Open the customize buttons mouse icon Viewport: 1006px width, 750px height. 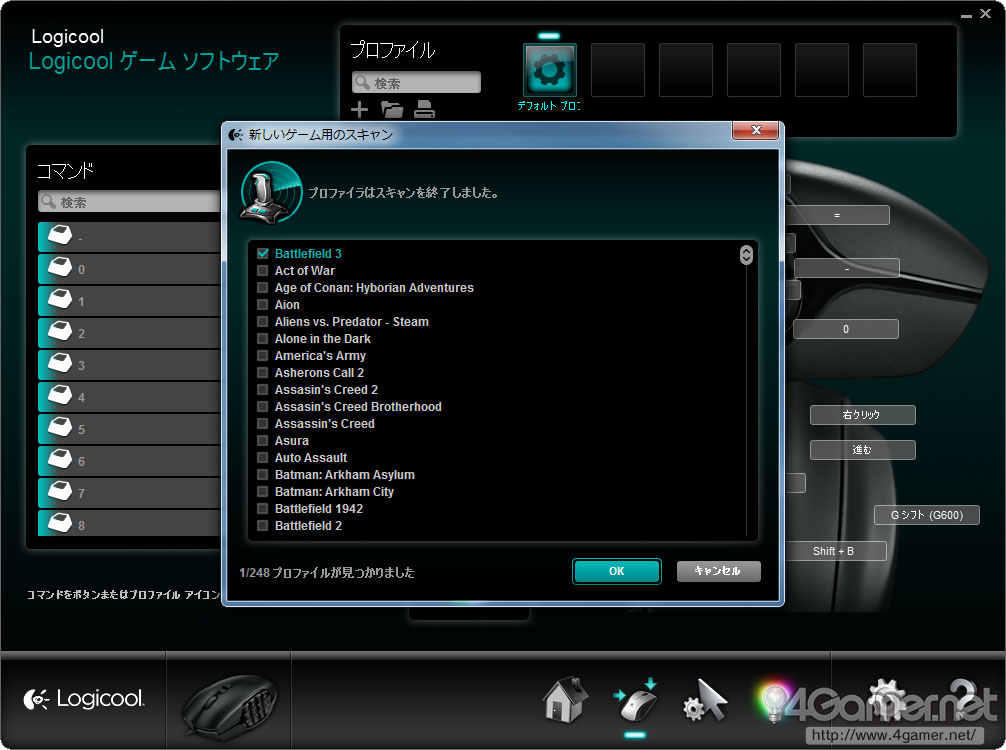point(635,699)
